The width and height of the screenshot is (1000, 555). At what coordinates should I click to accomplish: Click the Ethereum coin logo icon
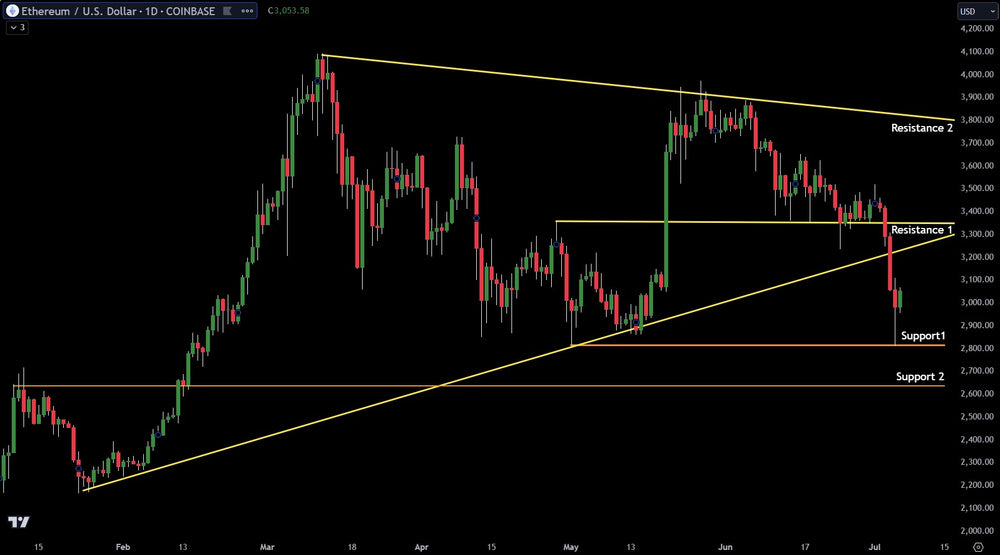pos(11,11)
